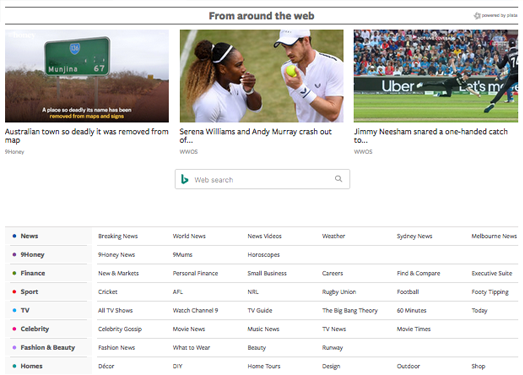Check Movie Times
The width and height of the screenshot is (523, 375).
414,329
